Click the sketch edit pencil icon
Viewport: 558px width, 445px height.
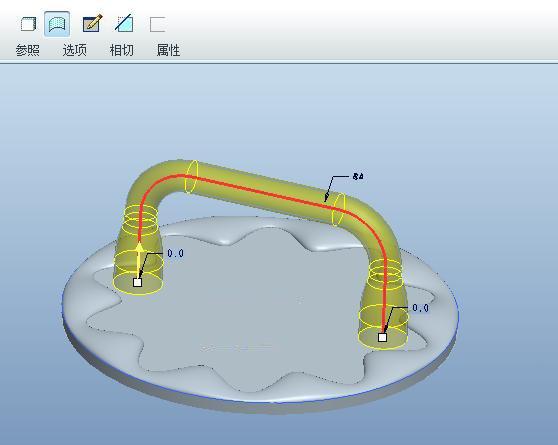[93, 23]
